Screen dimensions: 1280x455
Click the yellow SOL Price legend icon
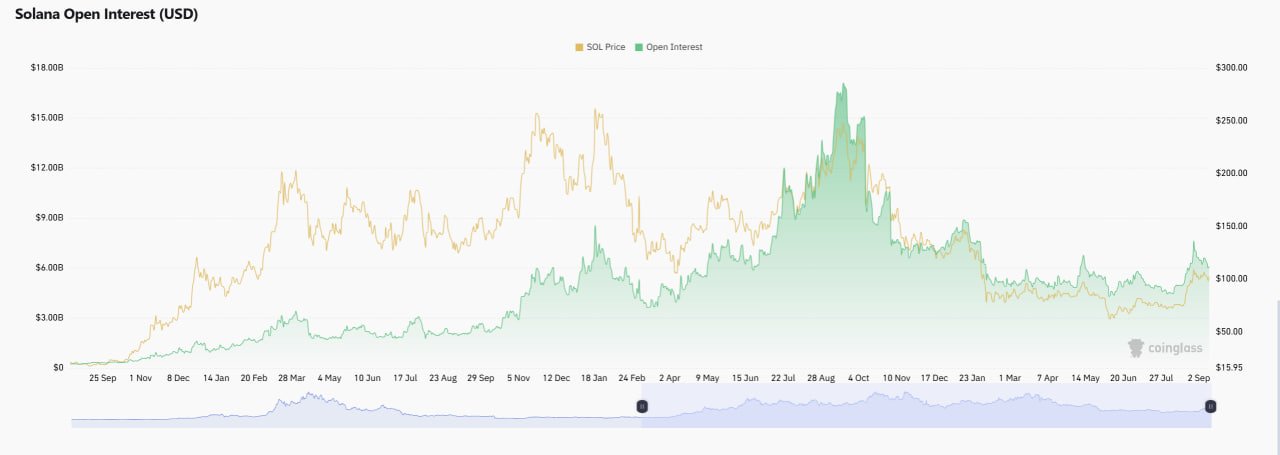coord(579,47)
